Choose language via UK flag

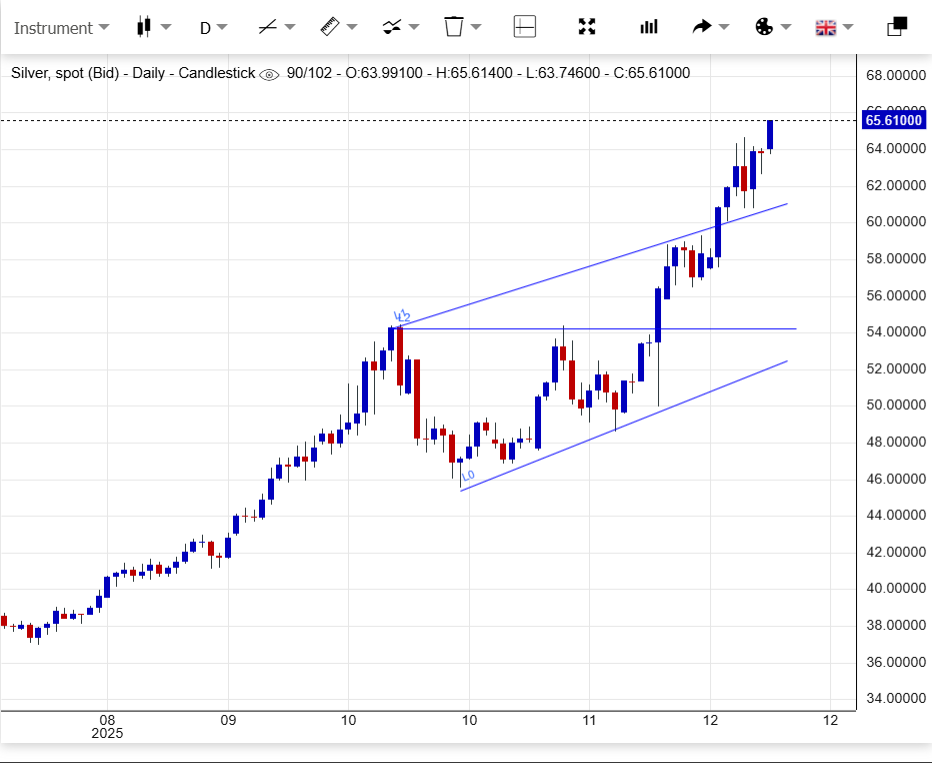click(x=826, y=27)
